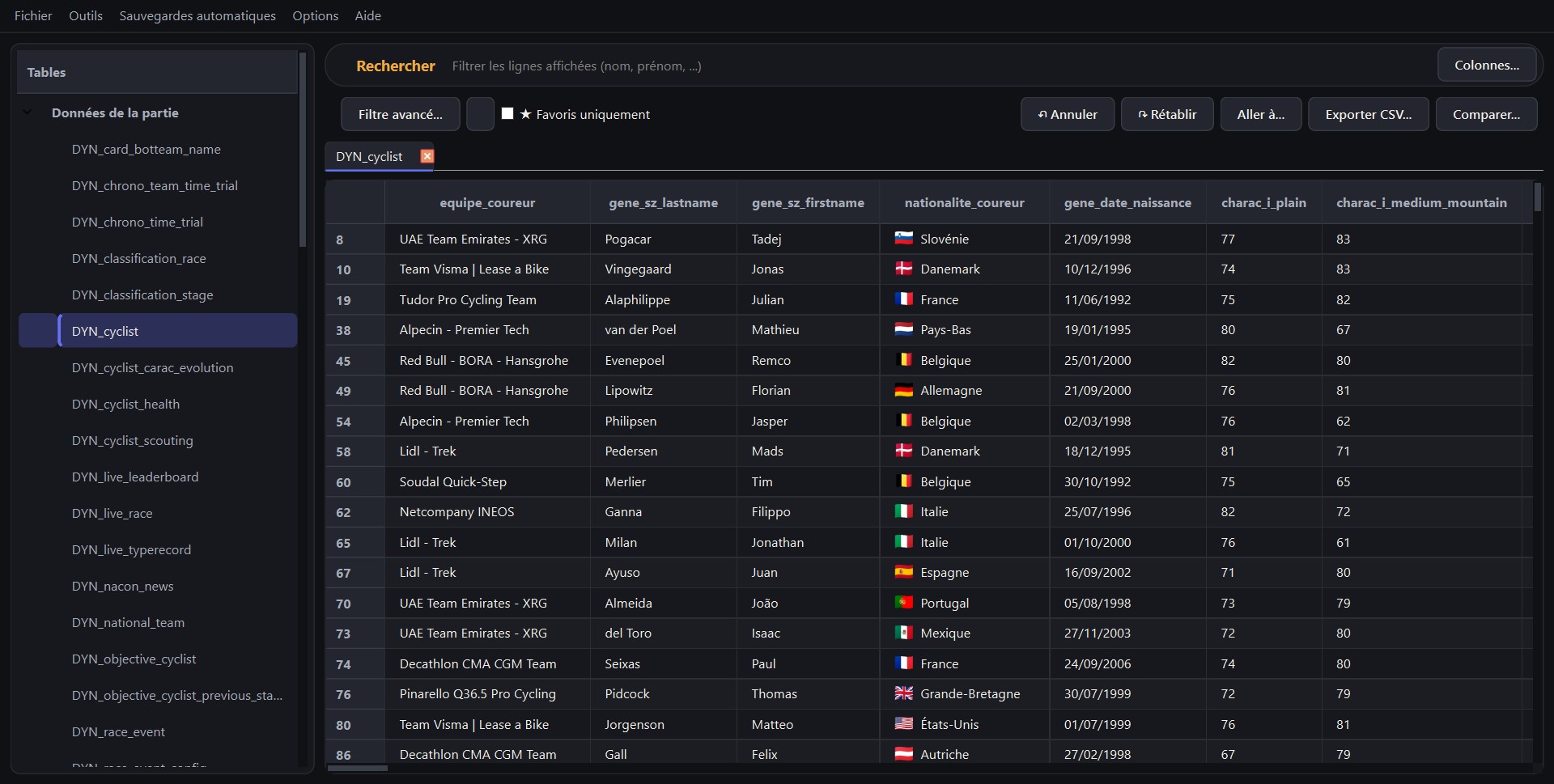Click the Grande-Bretagne nationality cell
The height and width of the screenshot is (784, 1554).
(x=965, y=693)
